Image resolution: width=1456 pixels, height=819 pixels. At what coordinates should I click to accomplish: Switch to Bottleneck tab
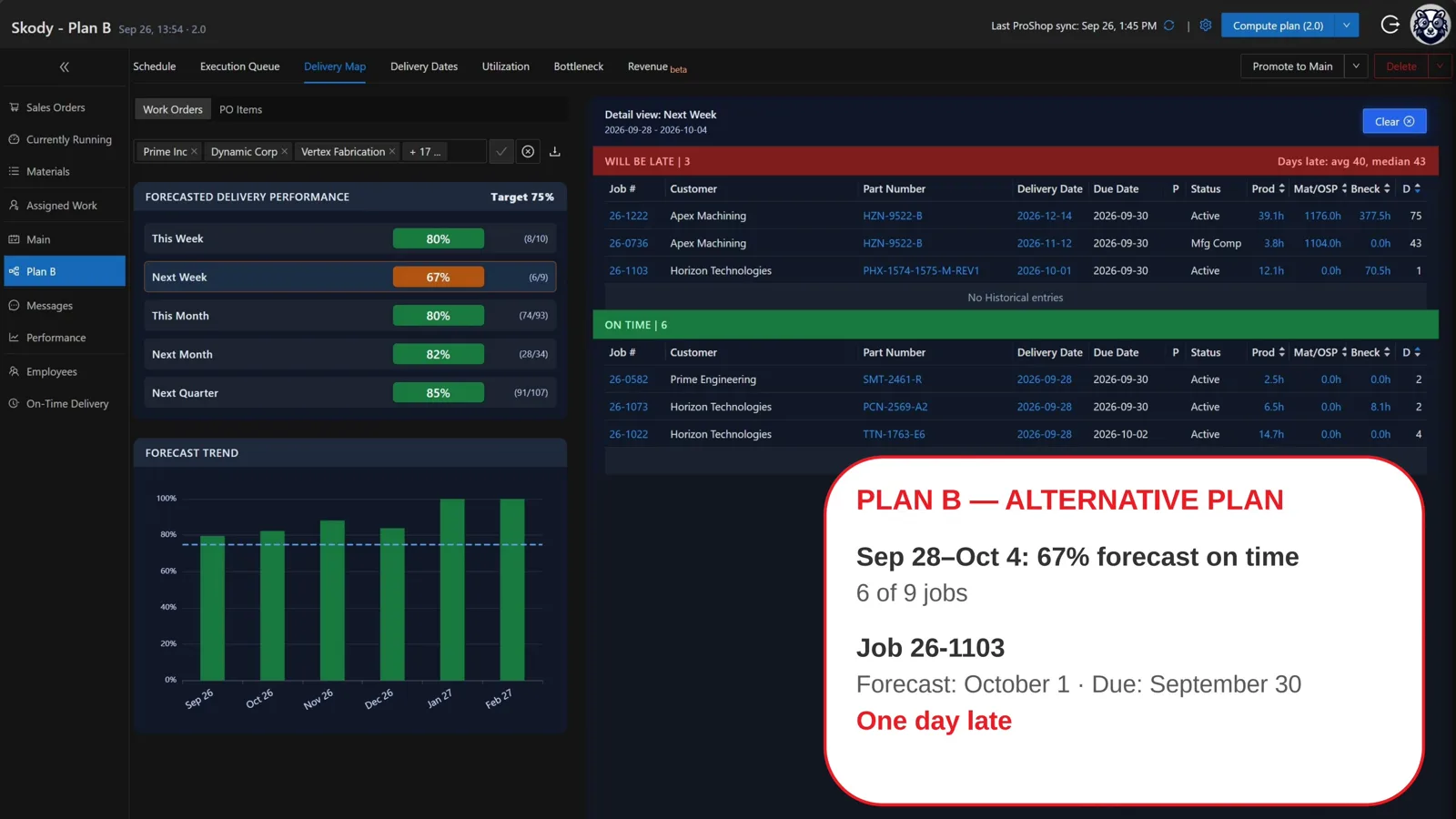579,66
